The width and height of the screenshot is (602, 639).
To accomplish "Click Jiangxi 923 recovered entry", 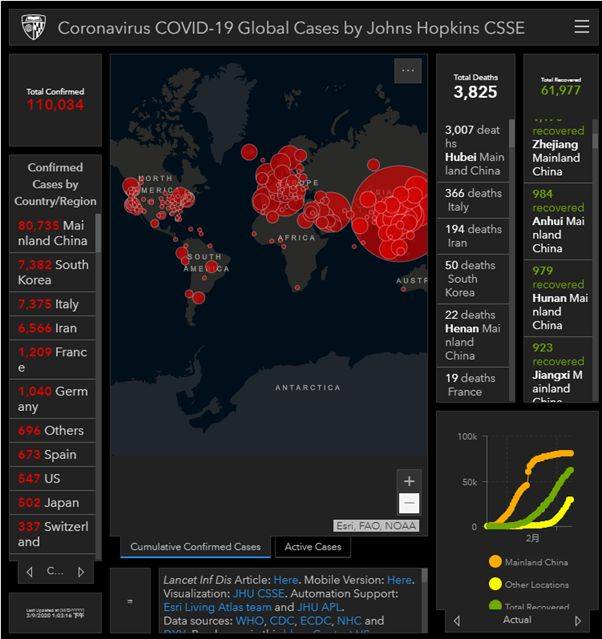I will click(558, 369).
